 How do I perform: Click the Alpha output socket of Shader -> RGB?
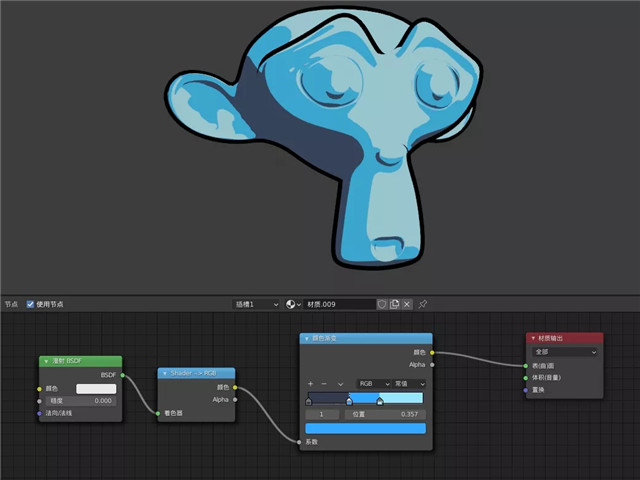235,400
